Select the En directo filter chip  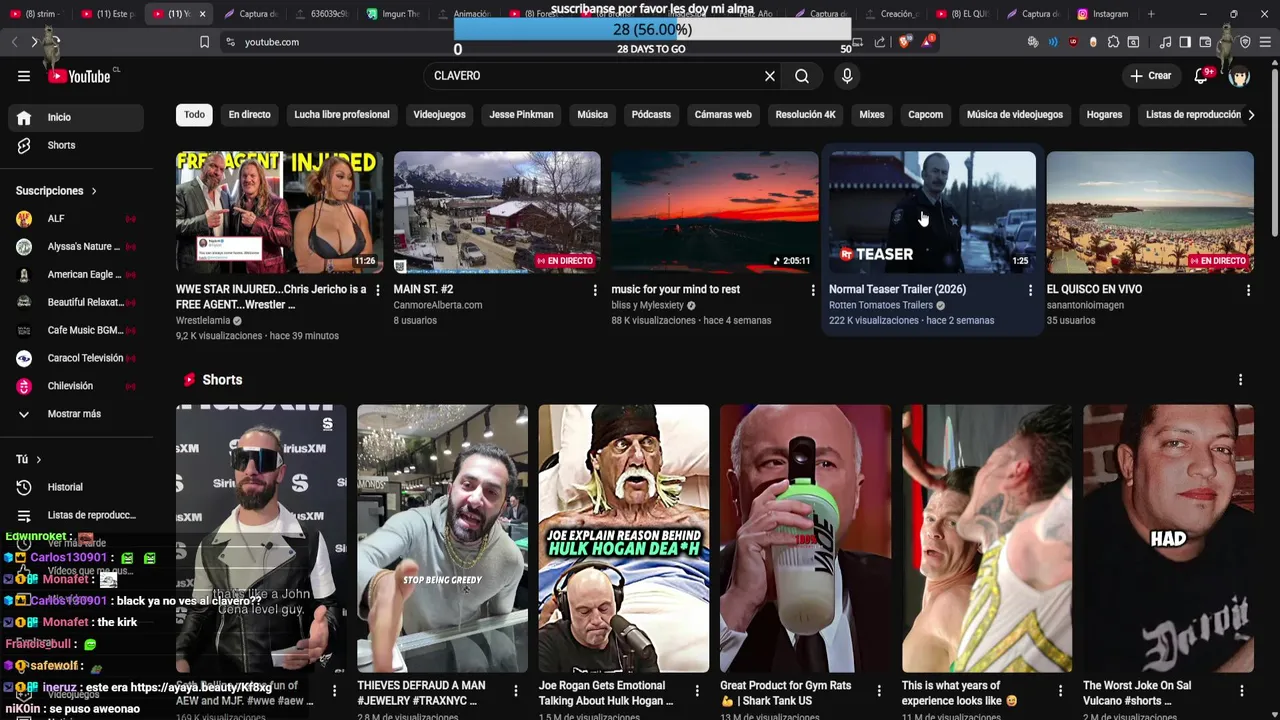[x=249, y=115]
